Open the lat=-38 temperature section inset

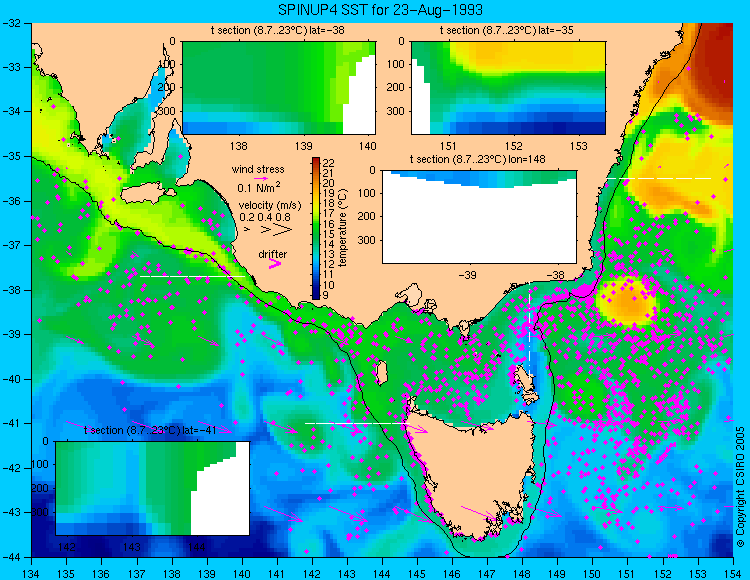(x=279, y=88)
